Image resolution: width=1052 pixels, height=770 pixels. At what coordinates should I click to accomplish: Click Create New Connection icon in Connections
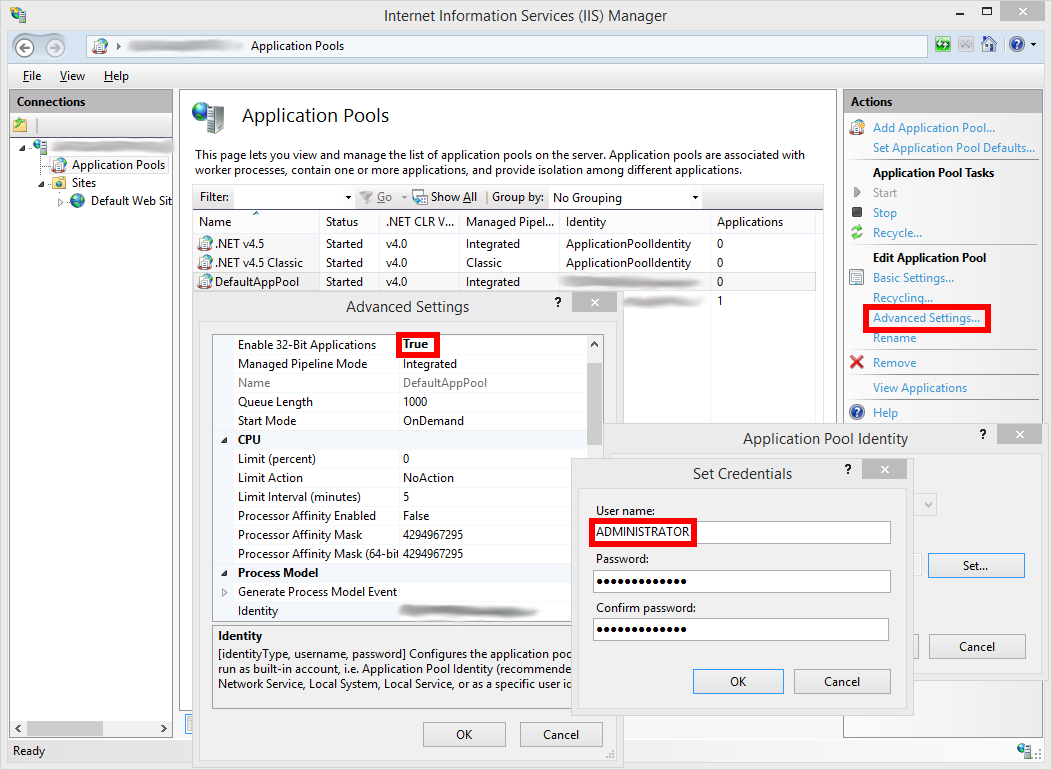click(20, 125)
